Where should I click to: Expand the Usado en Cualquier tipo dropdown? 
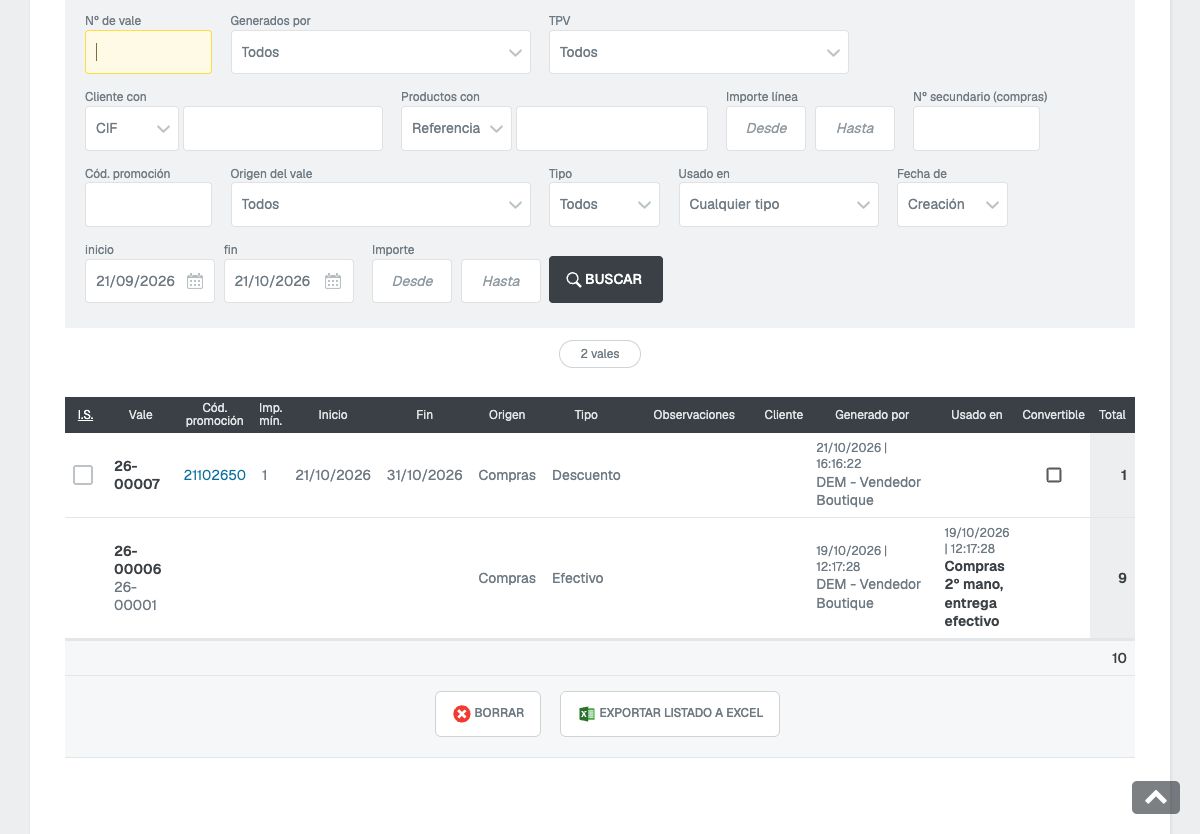(778, 204)
